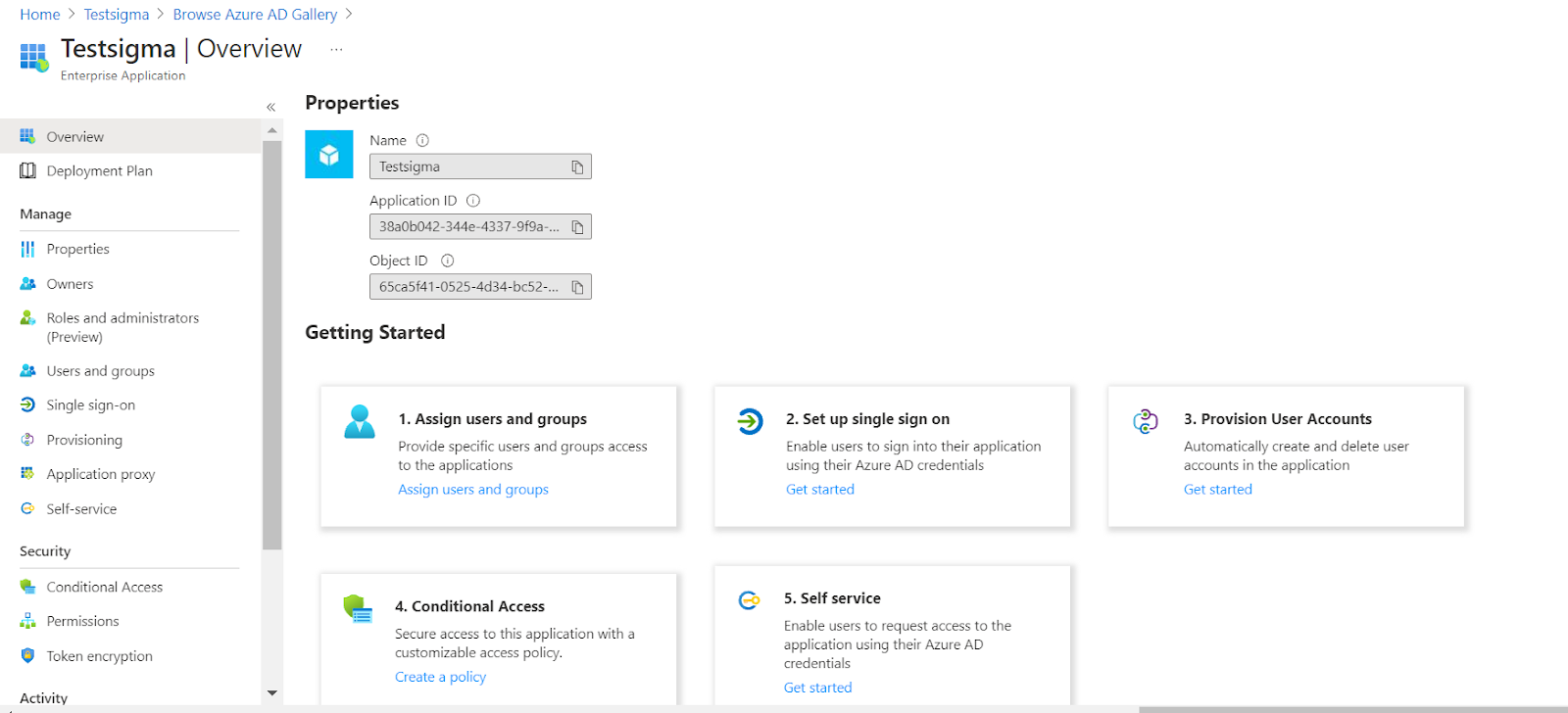
Task: Click the Name info tooltip icon
Action: coord(422,140)
